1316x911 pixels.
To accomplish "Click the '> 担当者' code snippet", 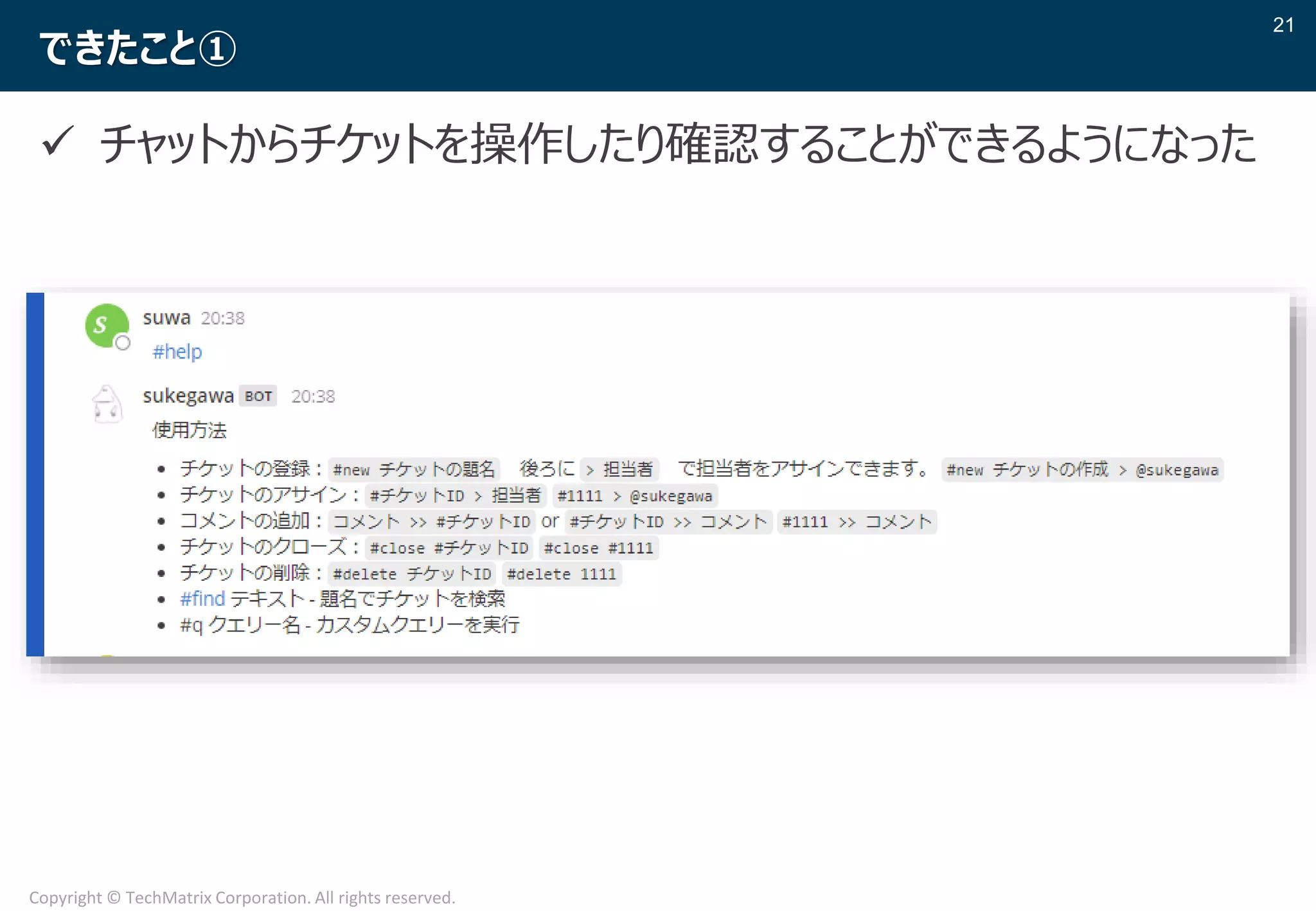I will pos(619,470).
